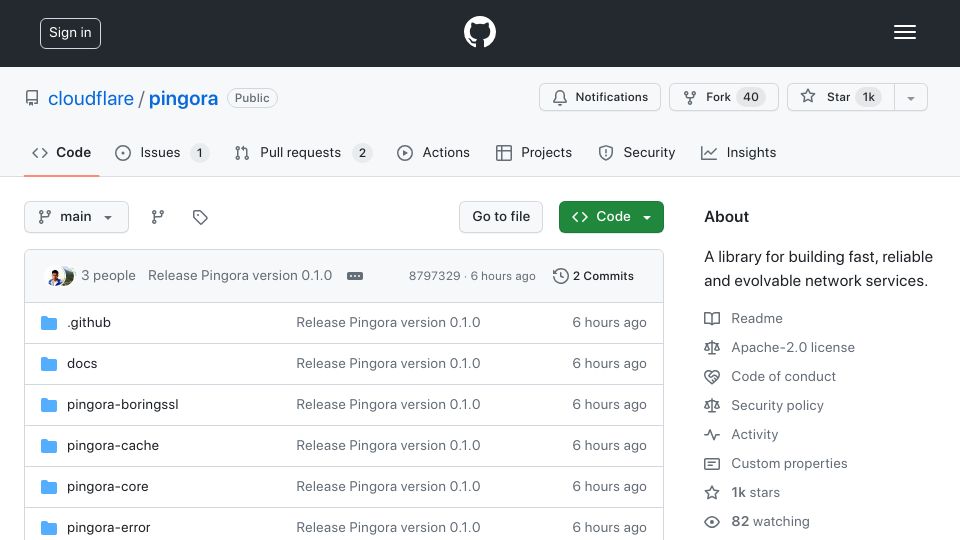Click the Custom properties note icon
This screenshot has width=960, height=540.
point(712,463)
